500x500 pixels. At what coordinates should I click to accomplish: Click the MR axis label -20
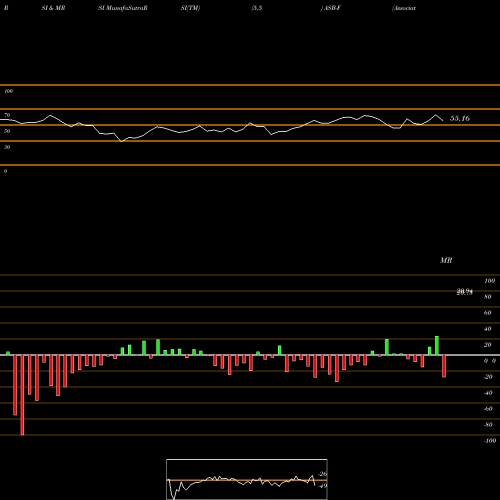pyautogui.click(x=488, y=377)
